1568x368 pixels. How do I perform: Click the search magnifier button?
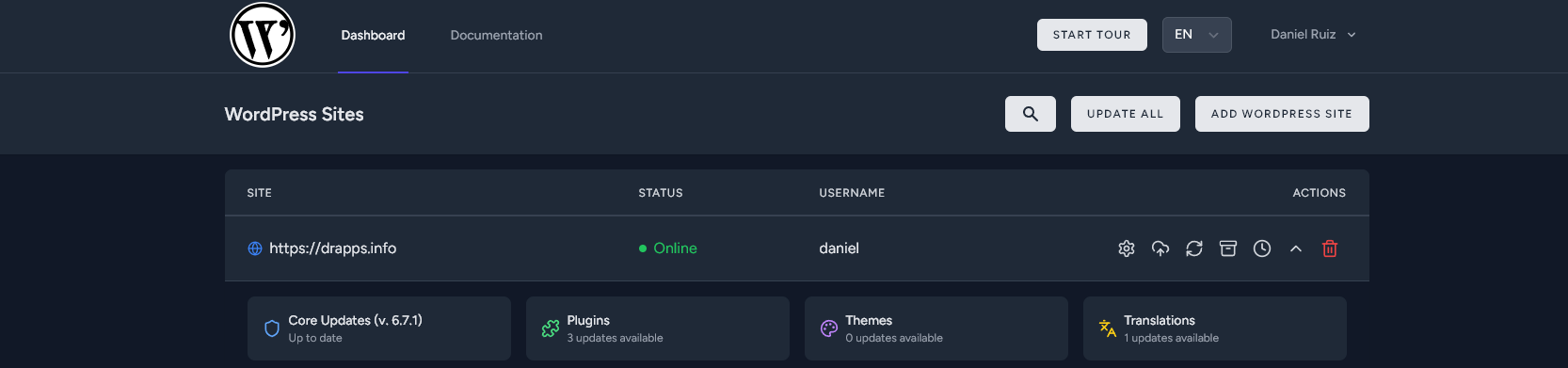[1031, 114]
